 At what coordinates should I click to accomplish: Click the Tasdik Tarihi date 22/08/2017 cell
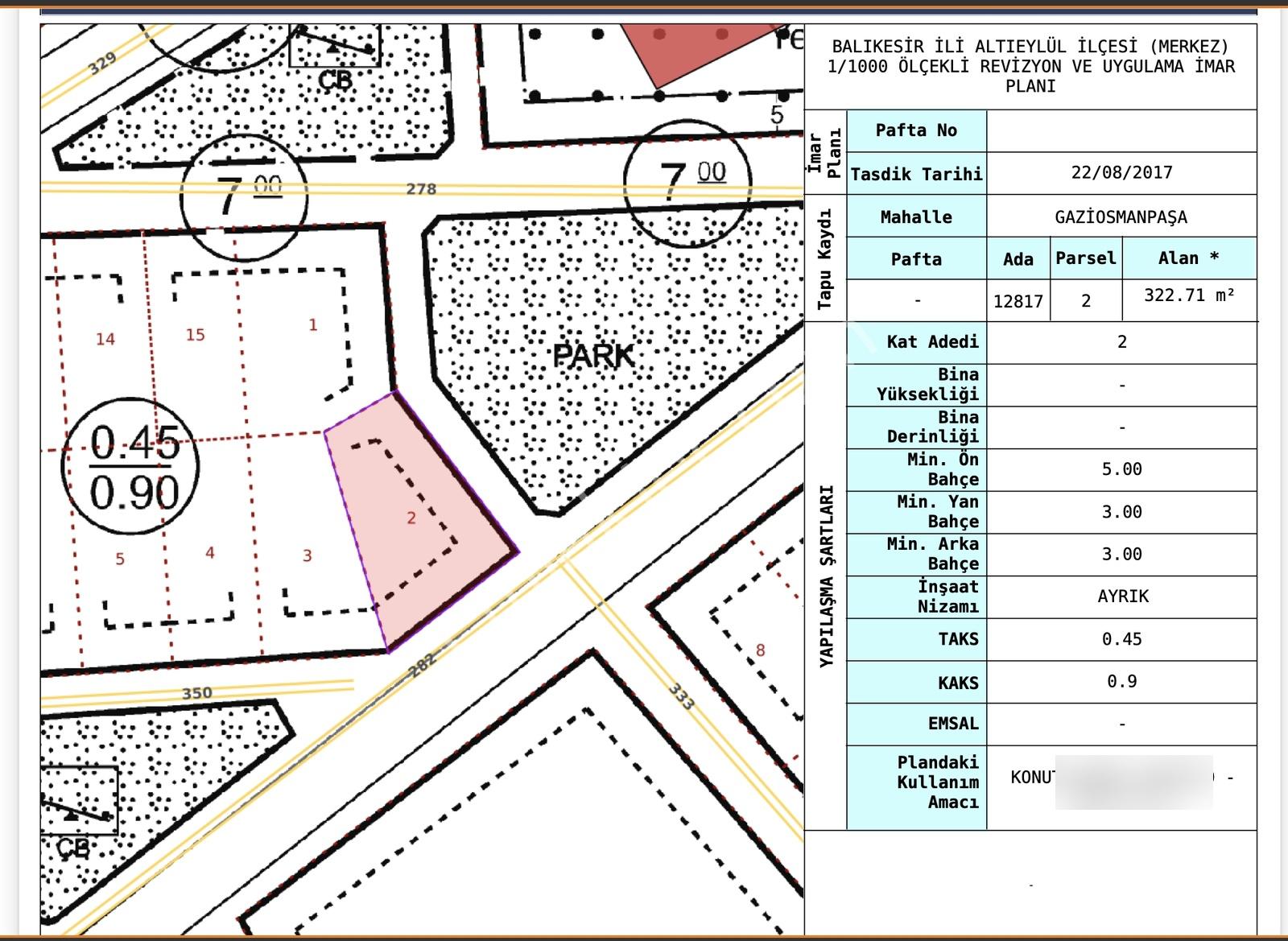1121,173
